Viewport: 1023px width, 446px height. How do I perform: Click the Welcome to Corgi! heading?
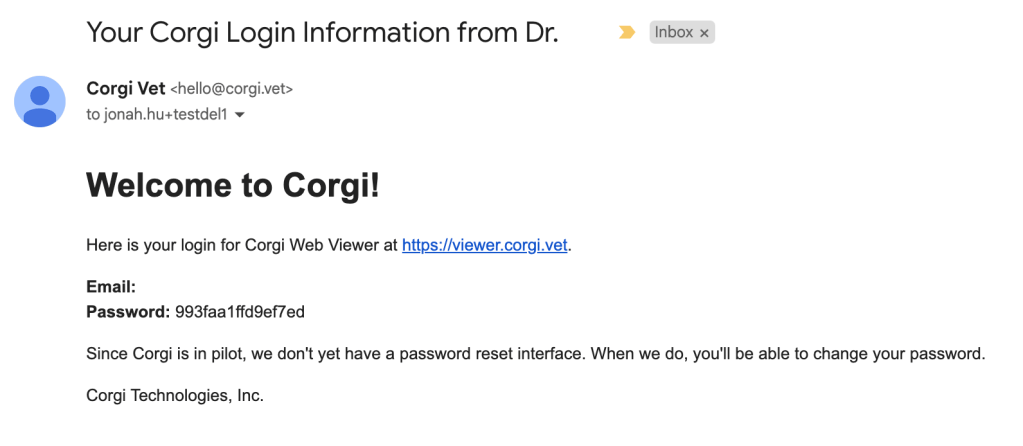point(233,185)
